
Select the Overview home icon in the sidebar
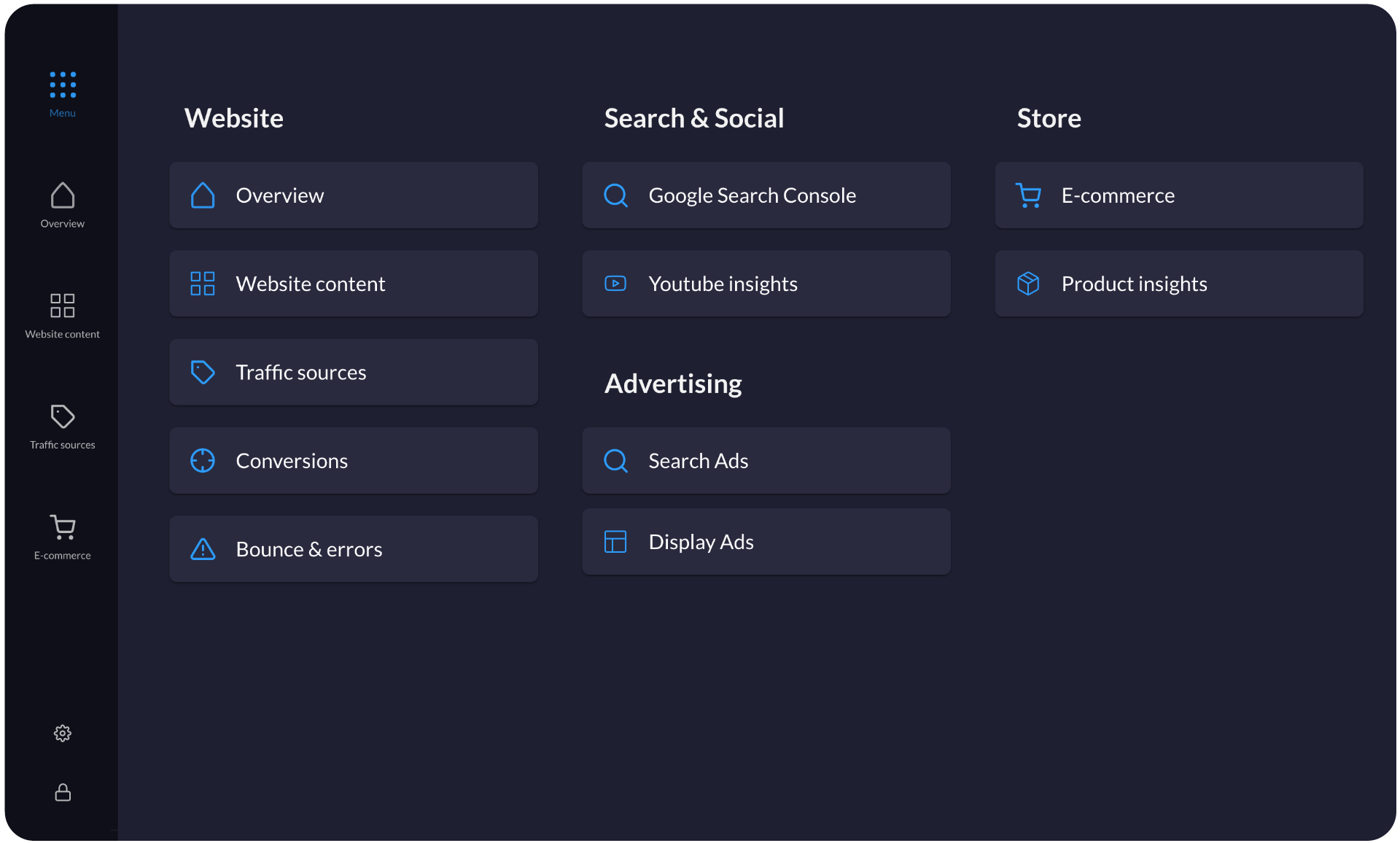tap(62, 195)
